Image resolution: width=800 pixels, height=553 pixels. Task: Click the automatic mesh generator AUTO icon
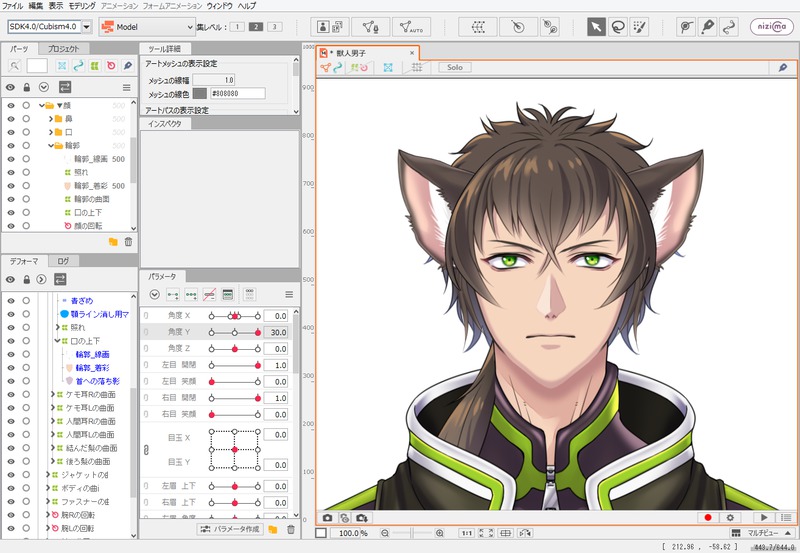411,27
